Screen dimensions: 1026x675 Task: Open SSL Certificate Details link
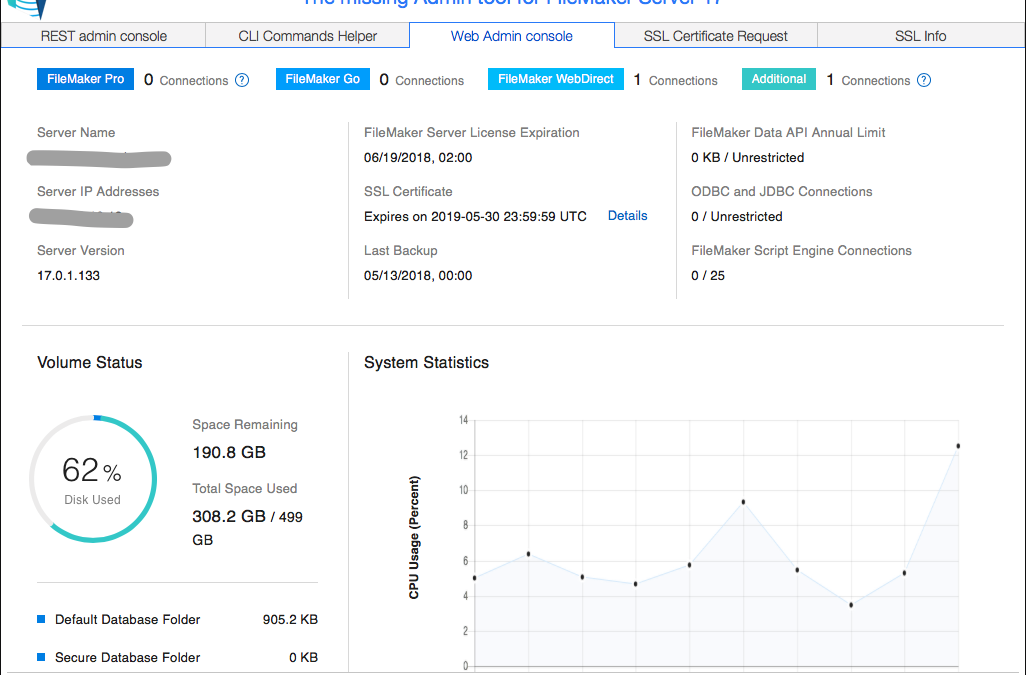[628, 216]
